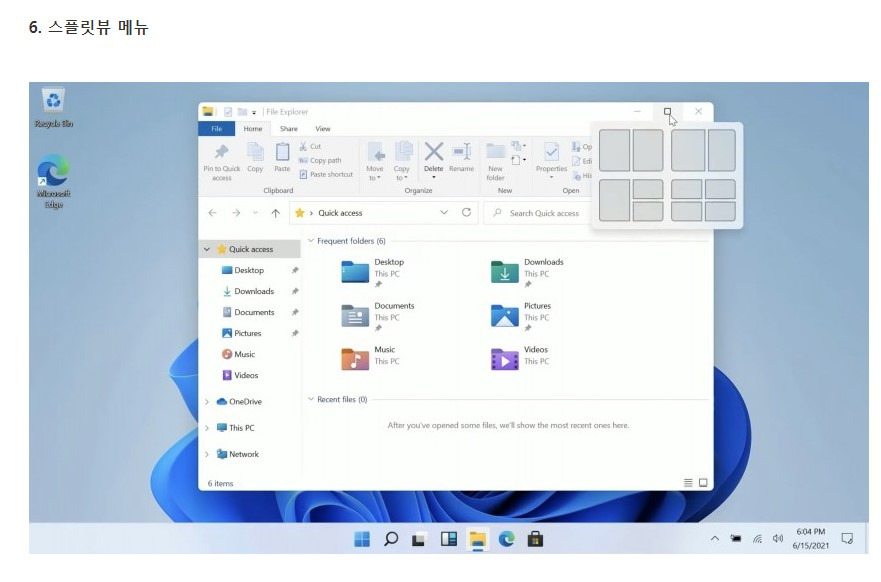Select Downloads in the navigation pane
Screen dimensions: 881x582
click(254, 291)
